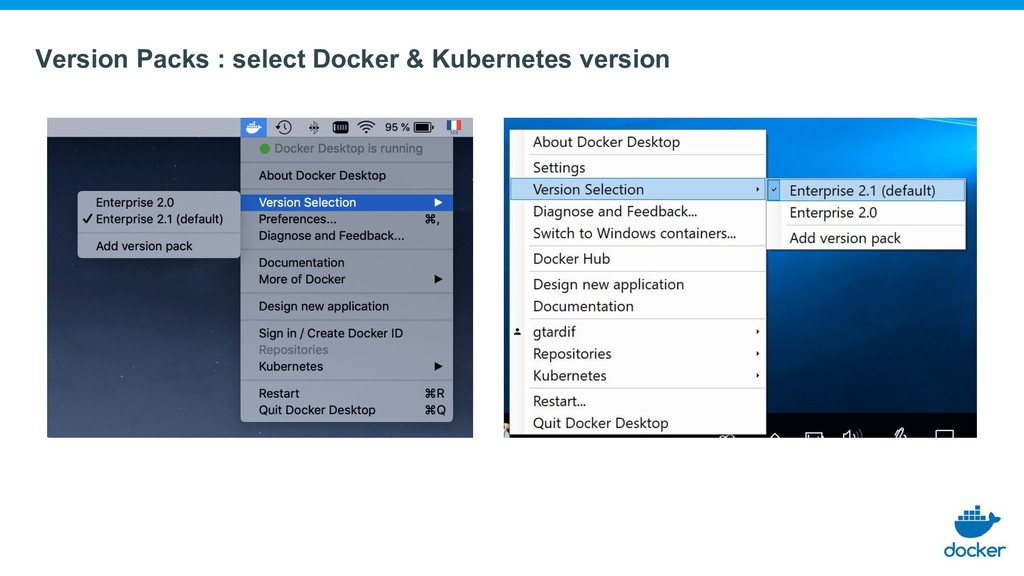The height and width of the screenshot is (576, 1024).
Task: Click the Wi-Fi icon in Mac menu bar
Action: coord(366,127)
